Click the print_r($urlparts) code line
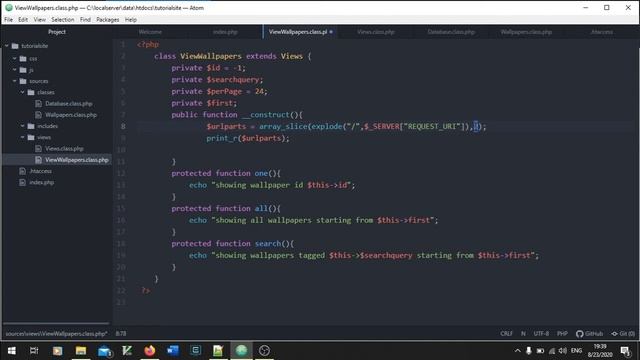This screenshot has width=640, height=360. tap(247, 138)
